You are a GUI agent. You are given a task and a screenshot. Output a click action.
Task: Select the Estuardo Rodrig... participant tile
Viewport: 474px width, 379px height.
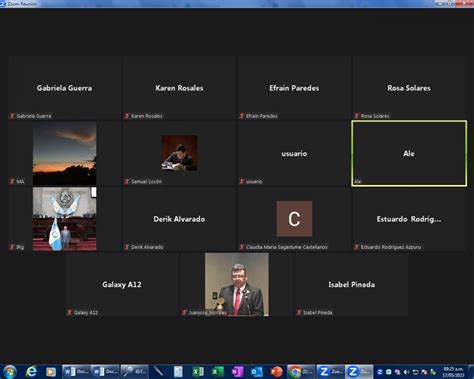[x=409, y=219]
